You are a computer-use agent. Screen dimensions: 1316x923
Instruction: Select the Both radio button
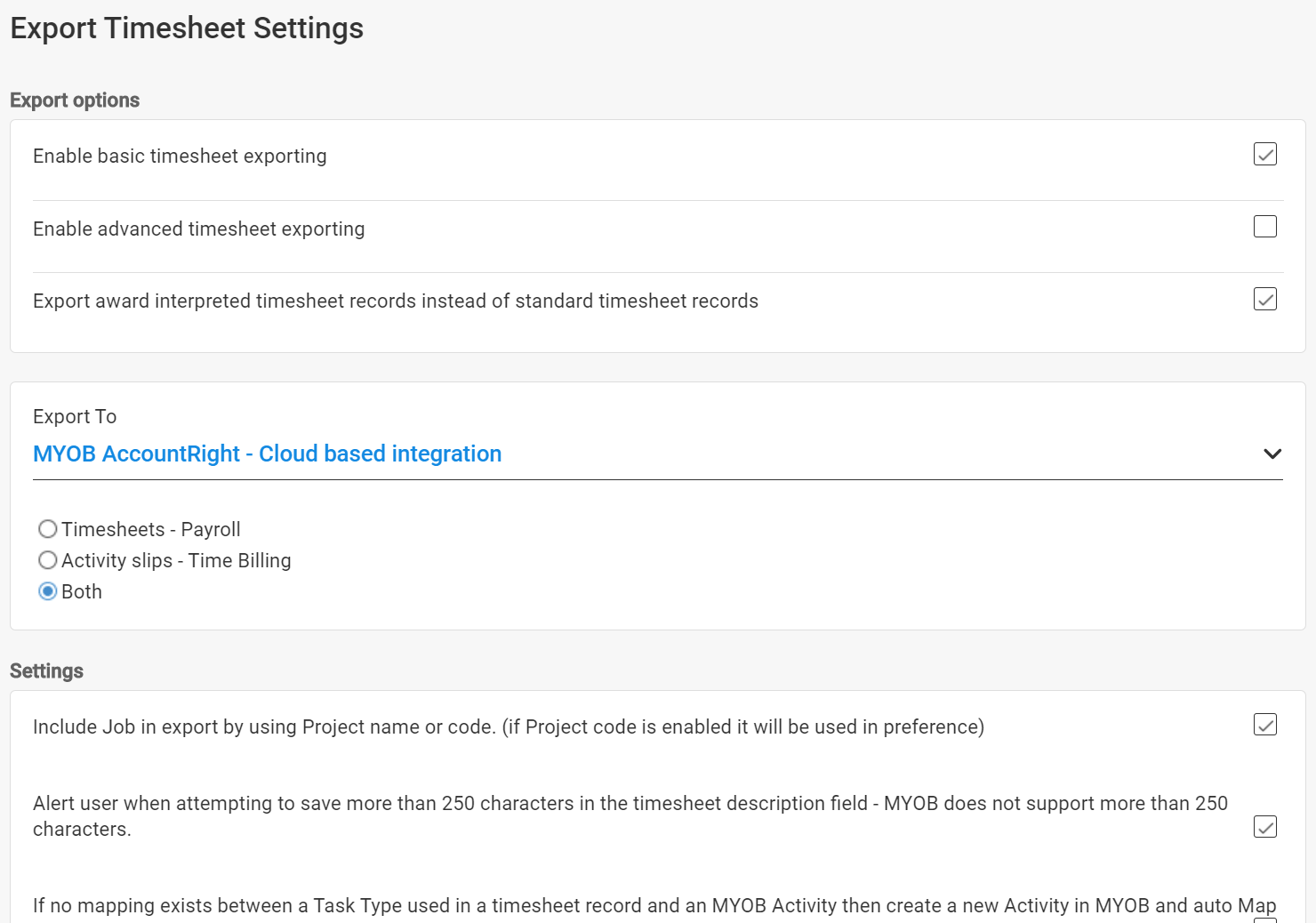tap(48, 591)
